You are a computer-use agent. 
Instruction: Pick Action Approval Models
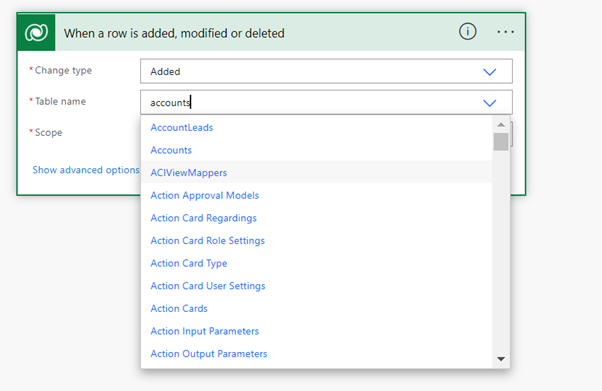click(x=316, y=196)
